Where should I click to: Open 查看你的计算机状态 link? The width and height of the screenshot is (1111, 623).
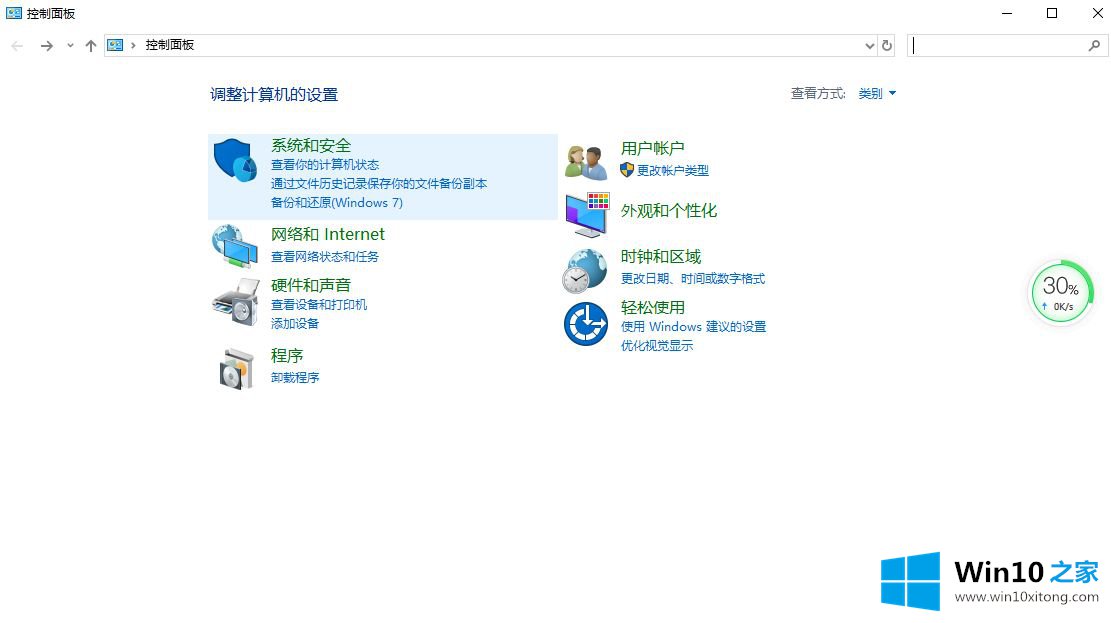(325, 164)
